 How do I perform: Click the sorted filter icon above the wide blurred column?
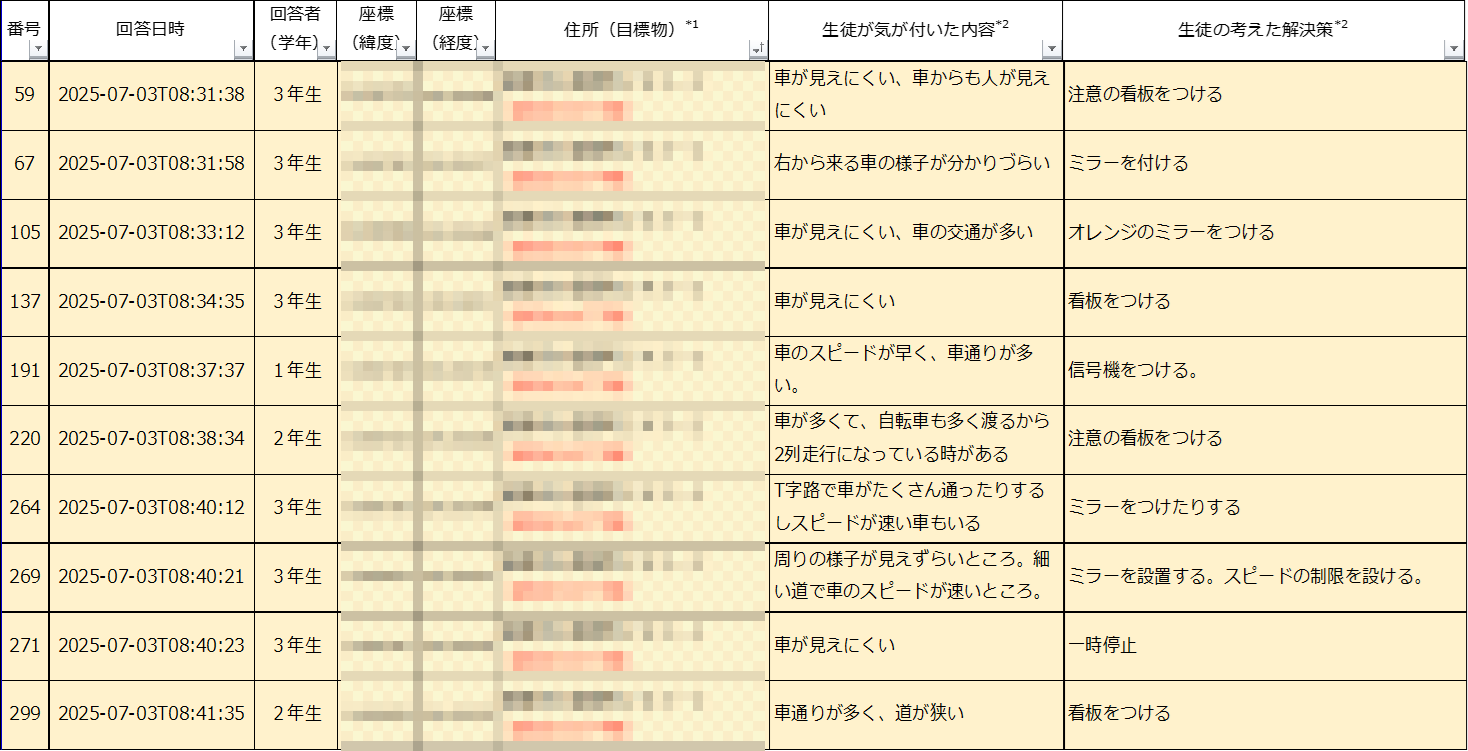(x=757, y=49)
